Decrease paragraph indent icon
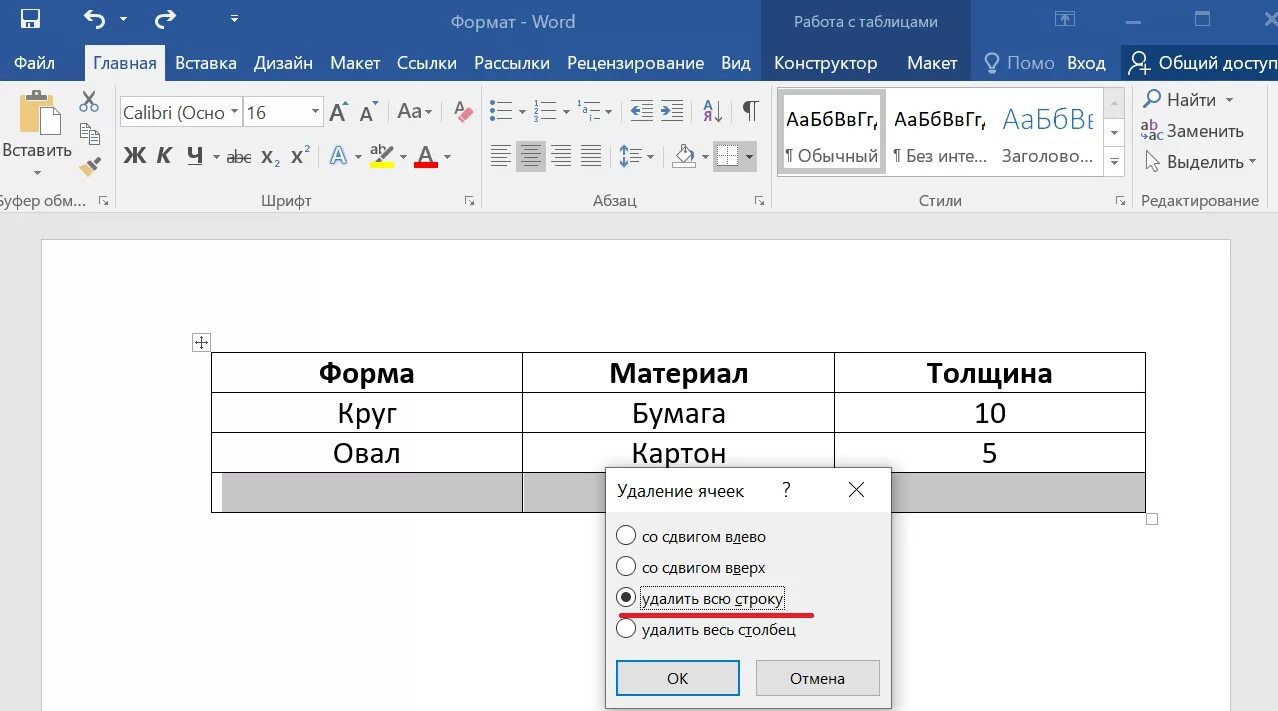Viewport: 1278px width, 711px height. [x=641, y=111]
